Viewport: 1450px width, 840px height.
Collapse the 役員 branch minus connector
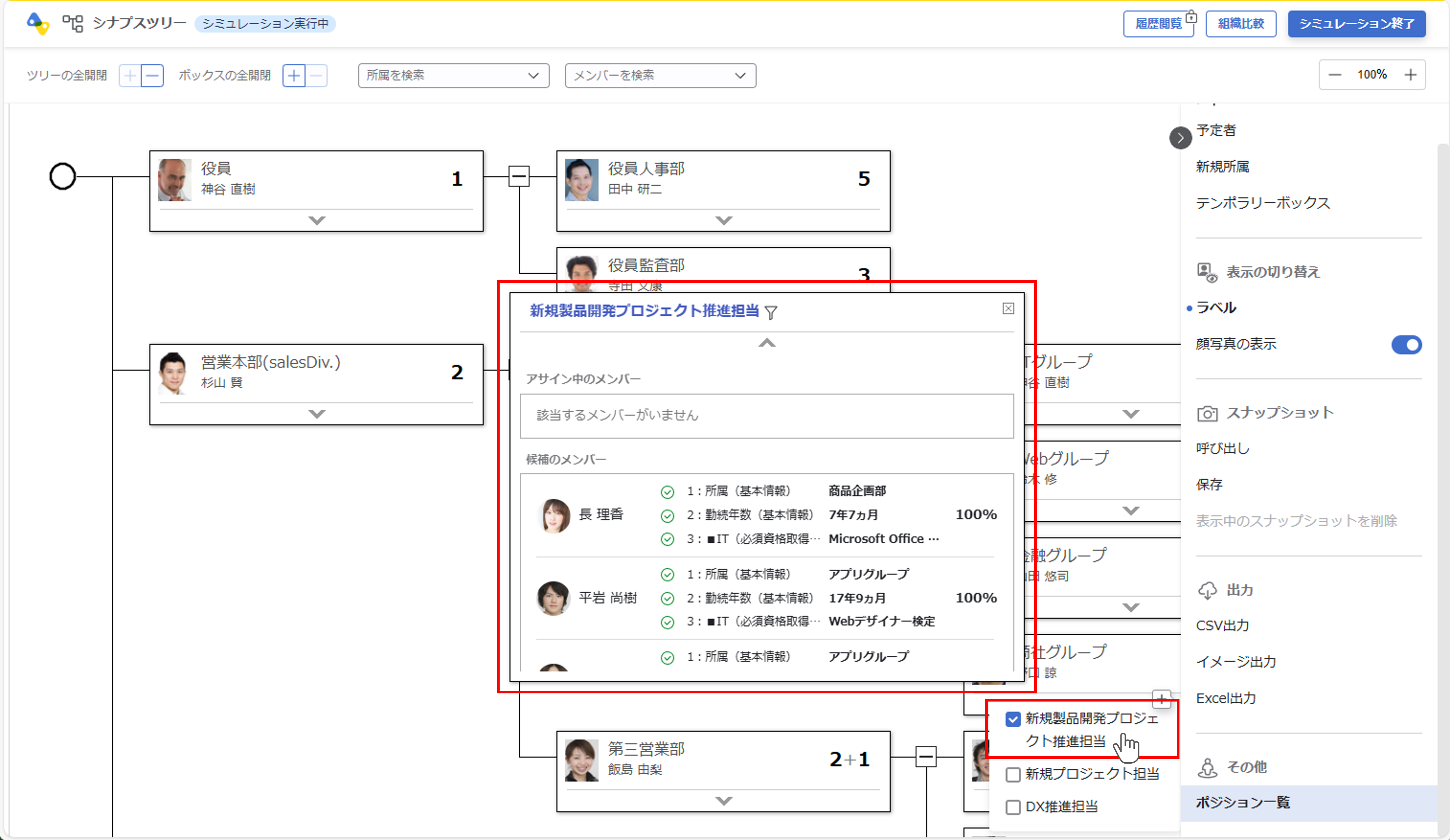519,176
